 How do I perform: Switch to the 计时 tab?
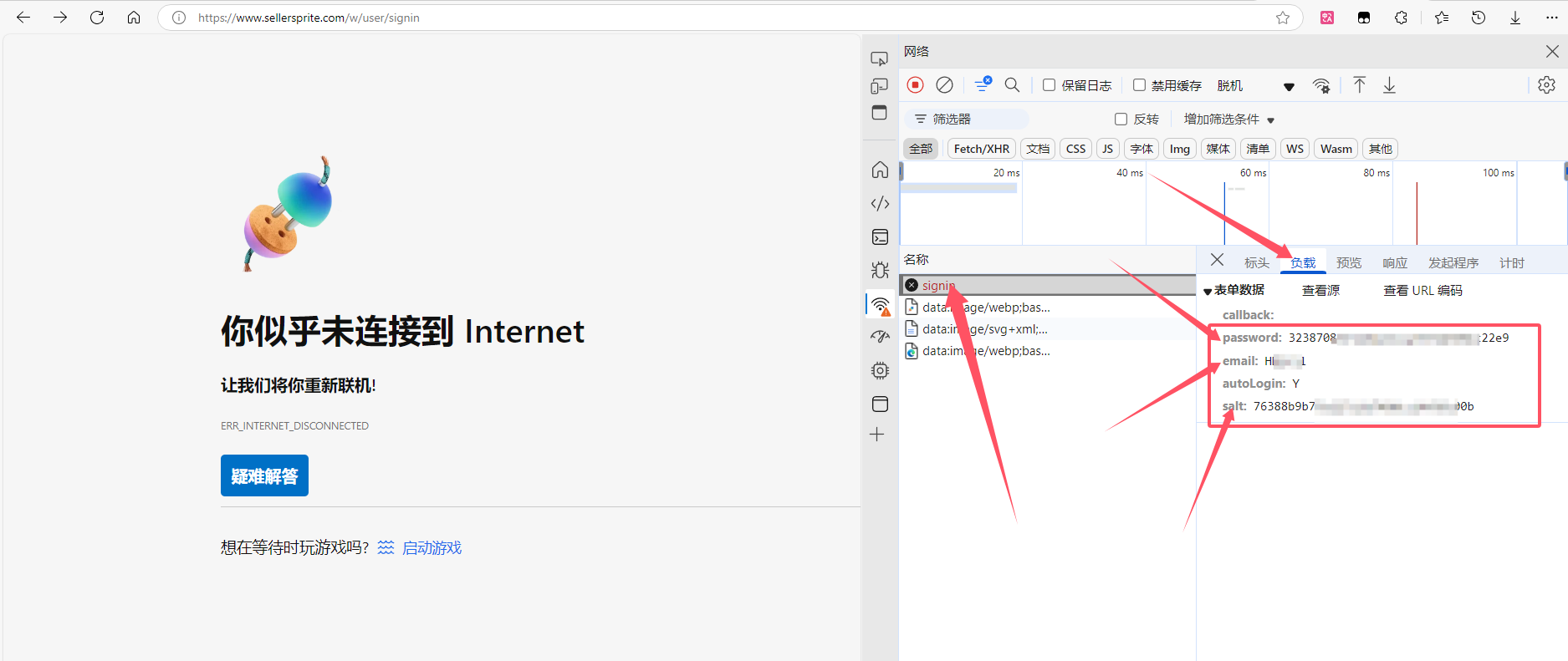click(1512, 262)
